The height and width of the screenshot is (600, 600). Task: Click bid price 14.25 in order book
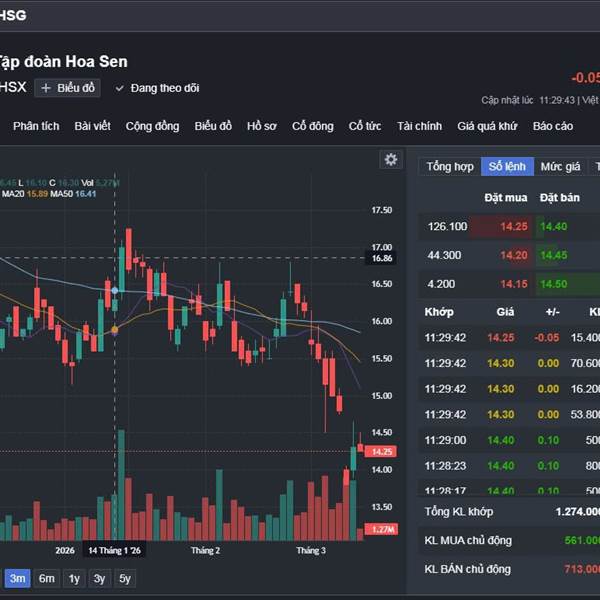[x=514, y=227]
